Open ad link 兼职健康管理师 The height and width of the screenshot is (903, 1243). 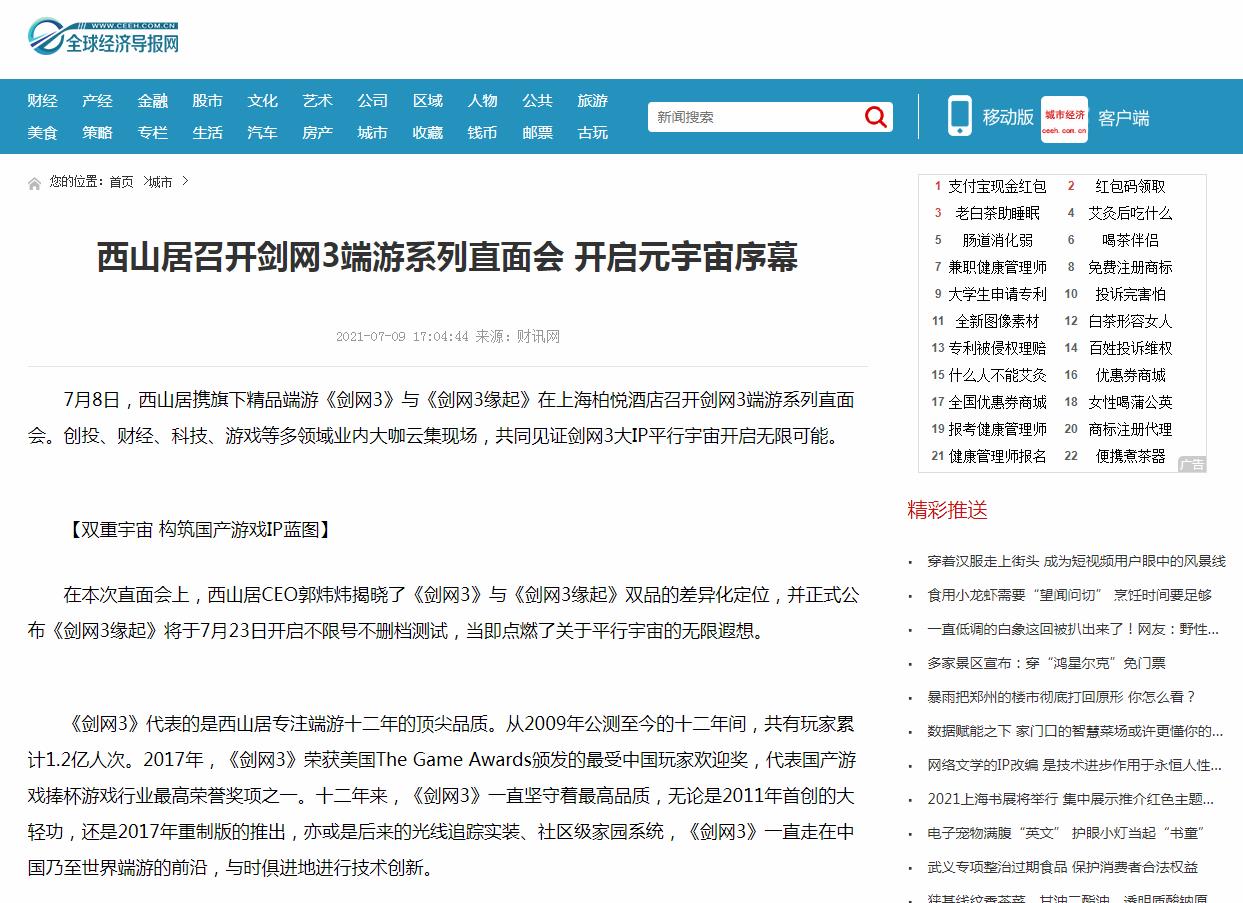coord(997,267)
